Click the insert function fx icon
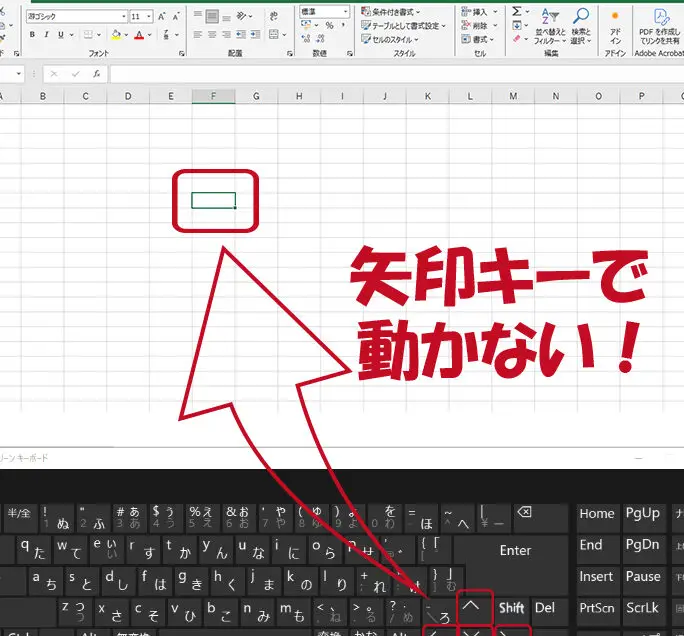The width and height of the screenshot is (684, 636). (96, 74)
